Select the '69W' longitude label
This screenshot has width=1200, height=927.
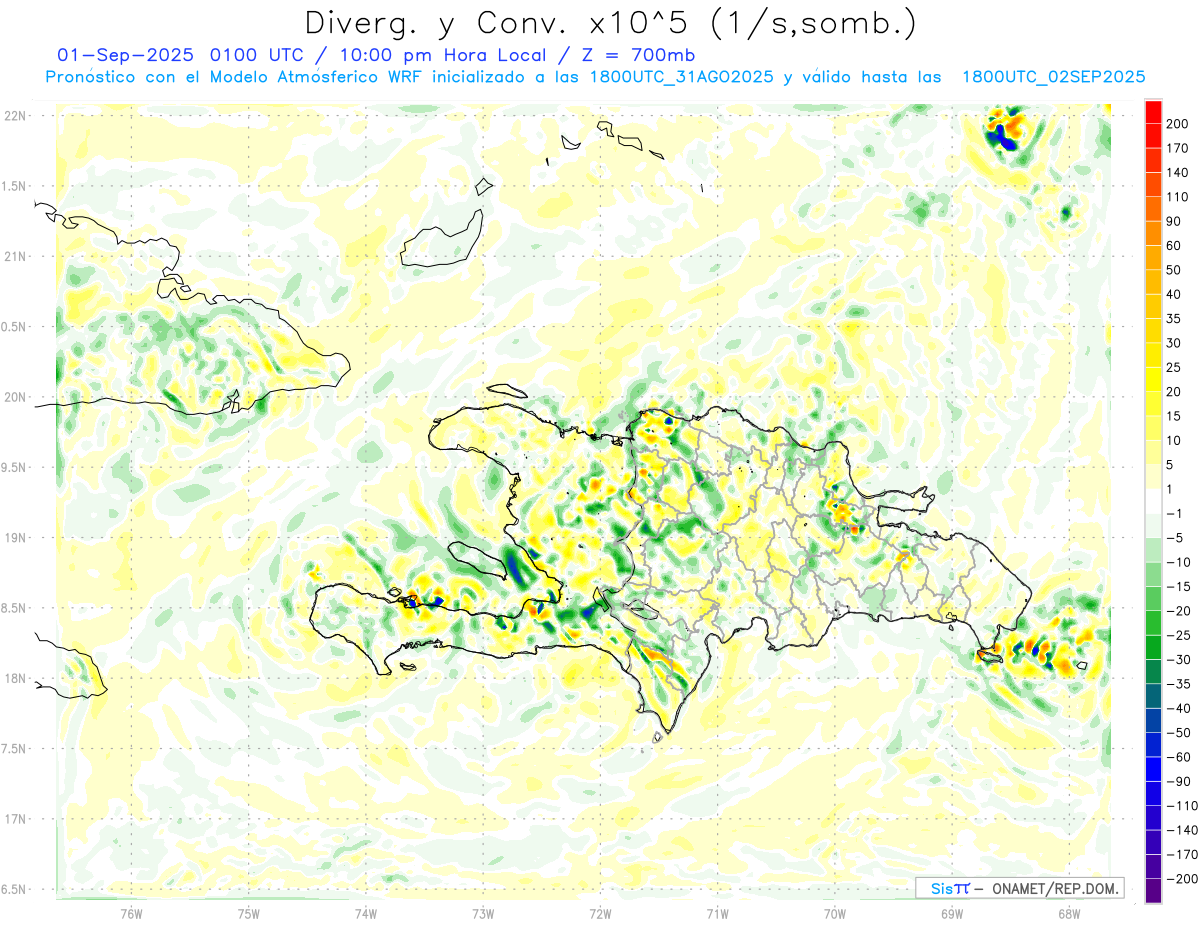click(x=952, y=913)
